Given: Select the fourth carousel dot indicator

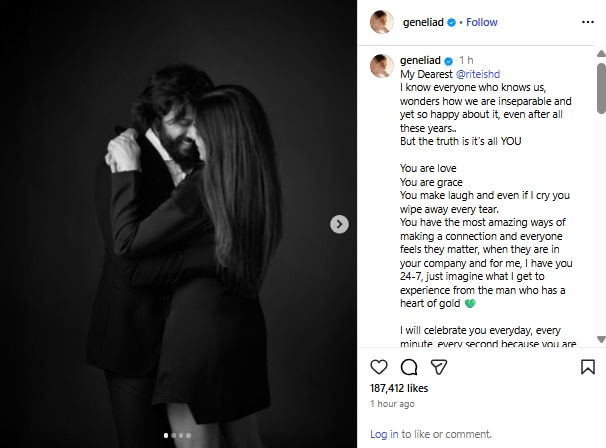Looking at the screenshot, I should tap(188, 435).
